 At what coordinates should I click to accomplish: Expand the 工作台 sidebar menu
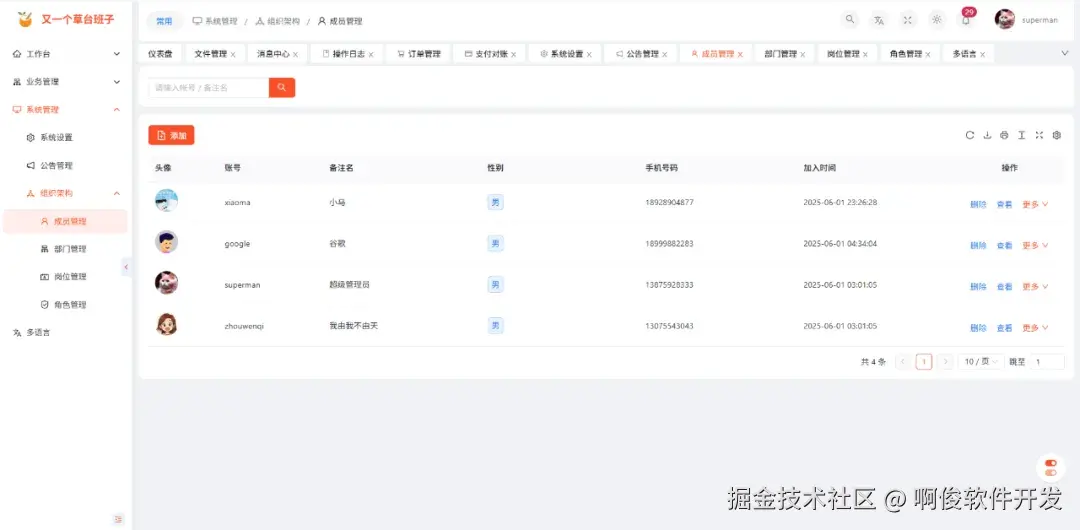pyautogui.click(x=66, y=54)
